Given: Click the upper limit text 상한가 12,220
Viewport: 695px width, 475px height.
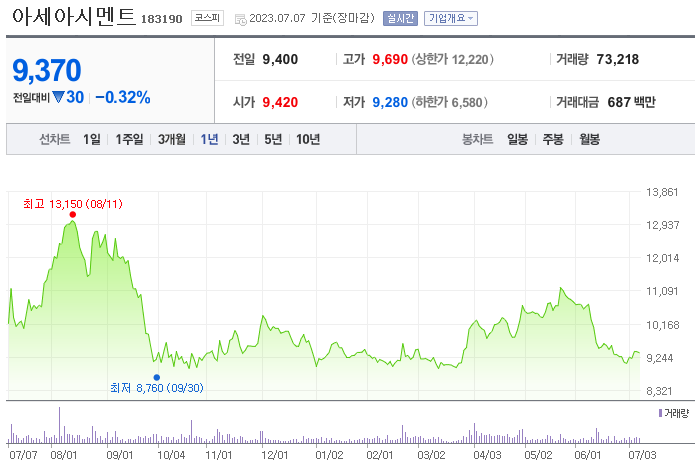Looking at the screenshot, I should [453, 59].
